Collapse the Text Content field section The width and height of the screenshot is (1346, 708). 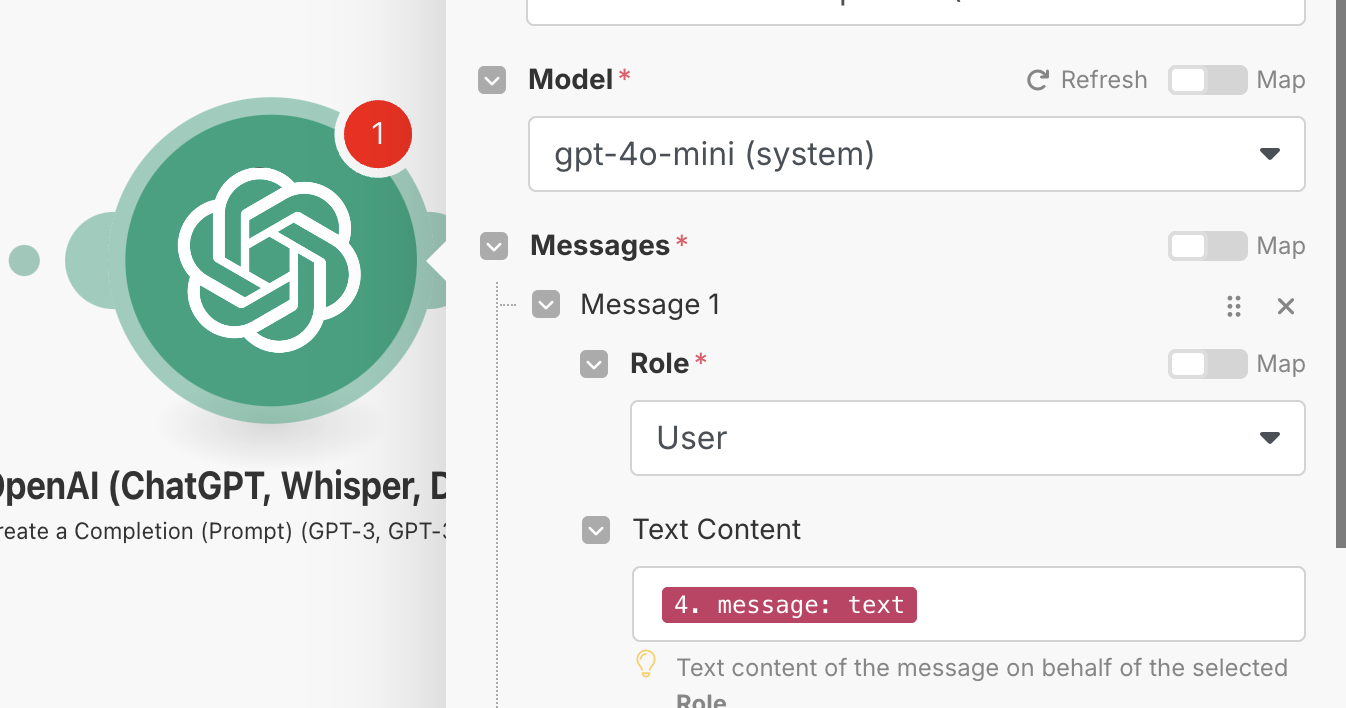(x=596, y=530)
